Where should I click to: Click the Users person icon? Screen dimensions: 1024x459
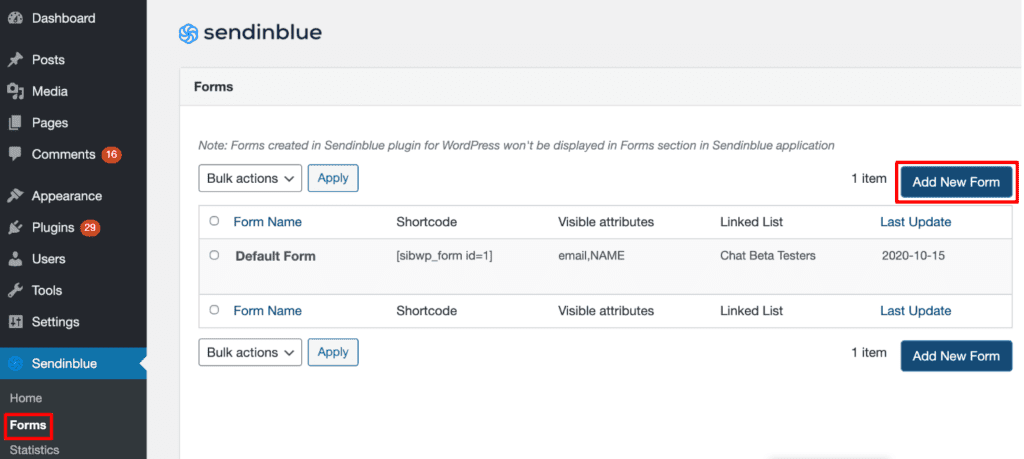pyautogui.click(x=15, y=259)
